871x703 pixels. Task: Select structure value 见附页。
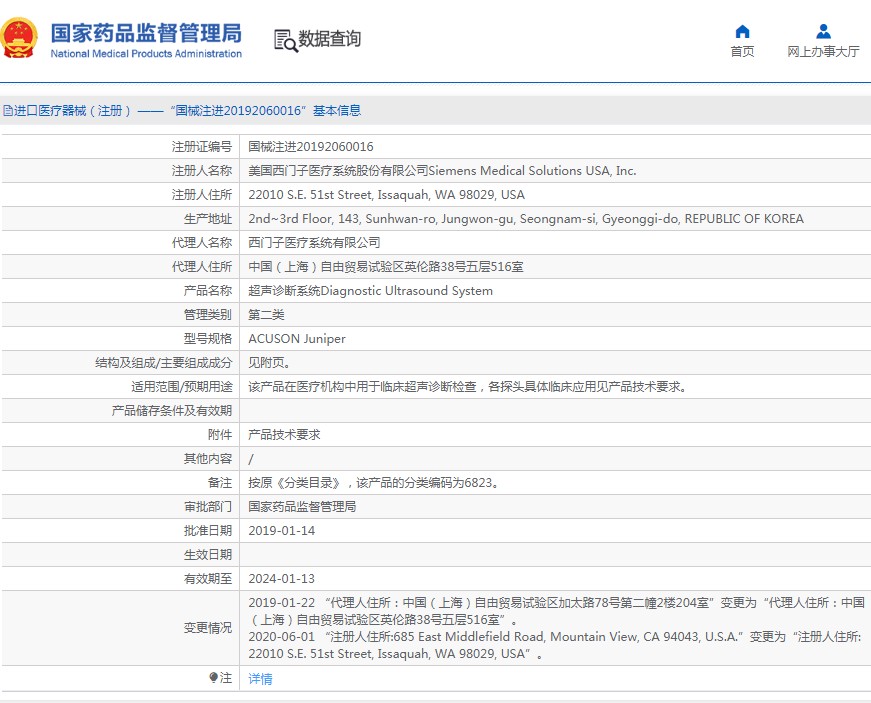pyautogui.click(x=269, y=363)
